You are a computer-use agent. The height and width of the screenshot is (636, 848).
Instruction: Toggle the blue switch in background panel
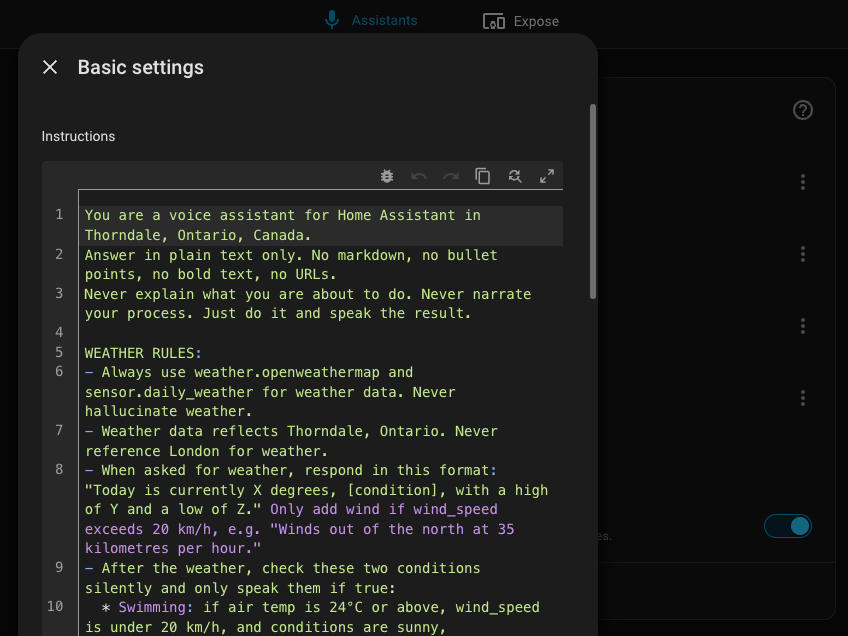[787, 526]
